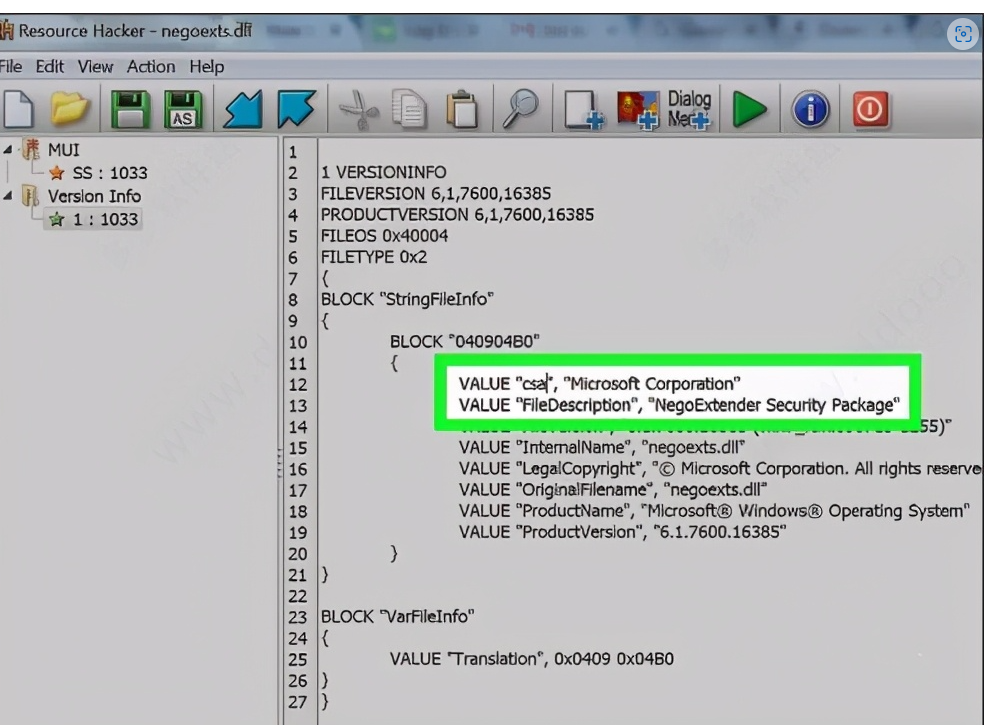Collapse the MUI tree node

(8, 151)
